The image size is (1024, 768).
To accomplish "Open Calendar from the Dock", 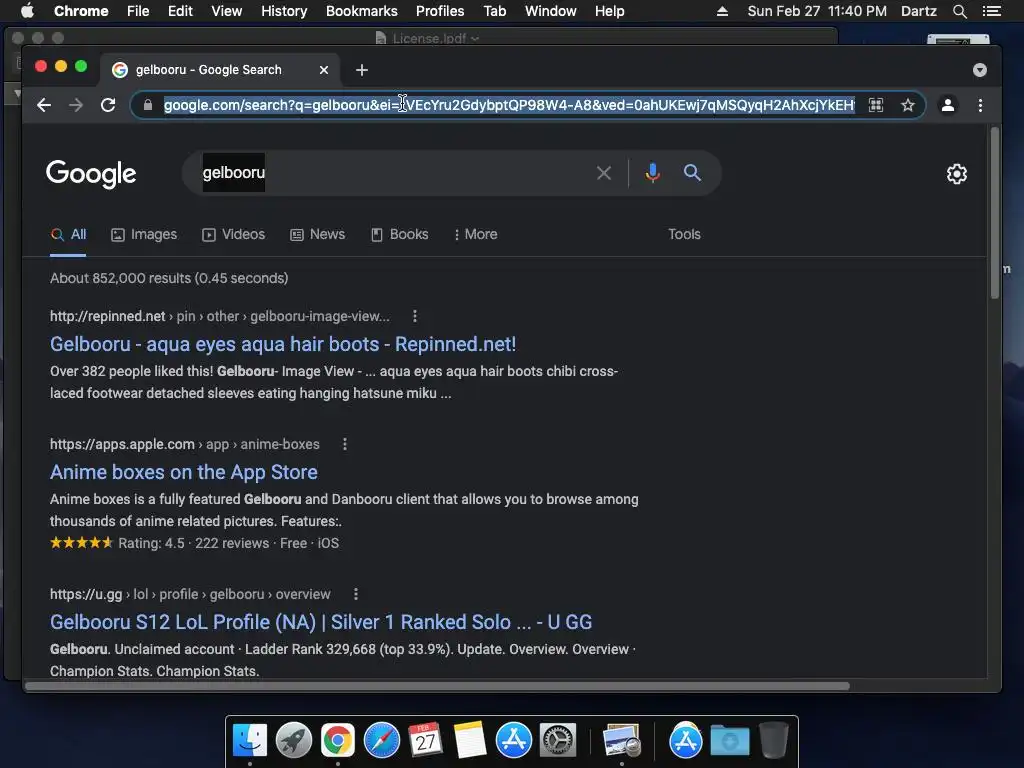I will point(426,741).
